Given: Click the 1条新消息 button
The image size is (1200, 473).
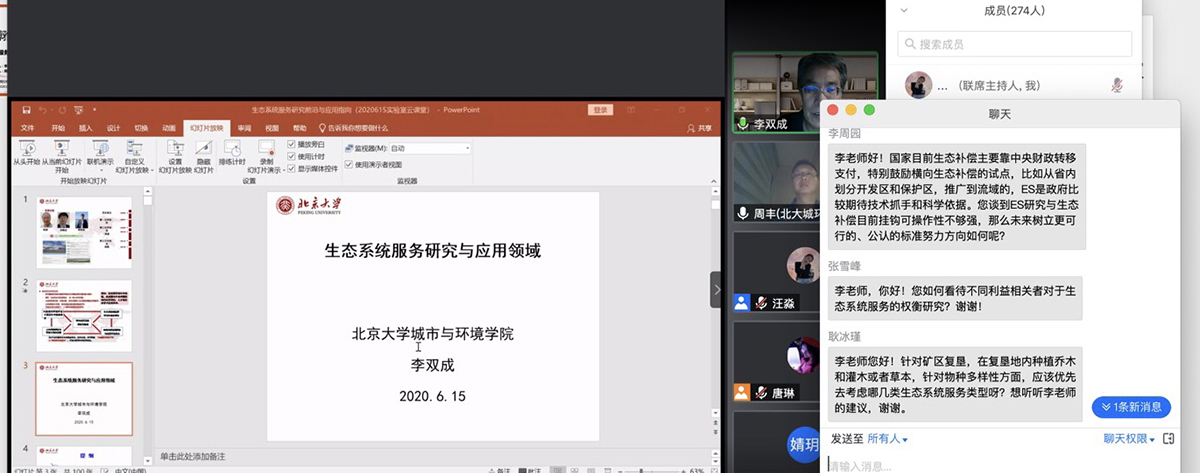Looking at the screenshot, I should (x=1131, y=407).
